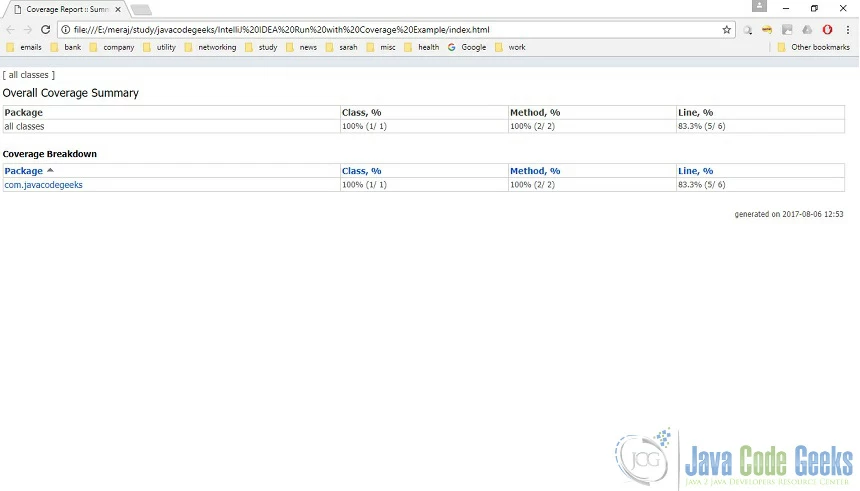860x491 pixels.
Task: Click the address bar URL field
Action: click(x=395, y=30)
